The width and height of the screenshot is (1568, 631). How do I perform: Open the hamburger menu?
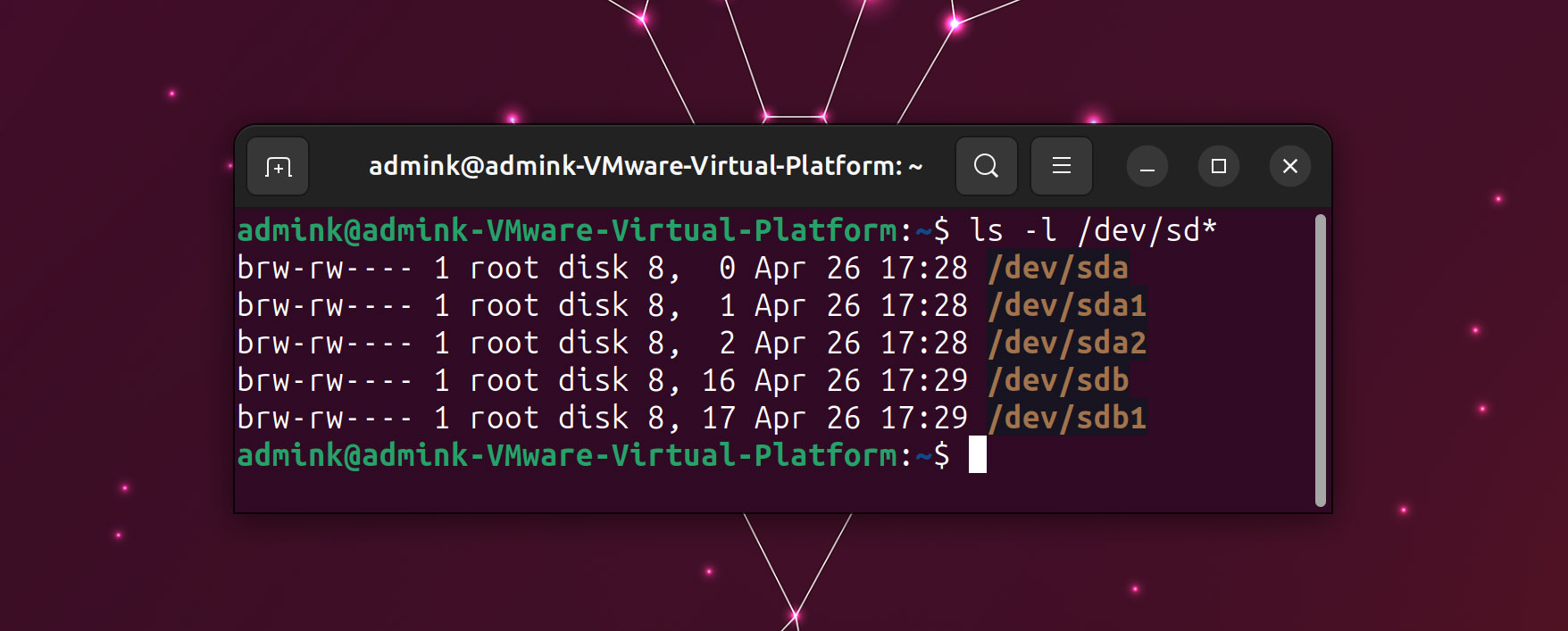pos(1061,166)
